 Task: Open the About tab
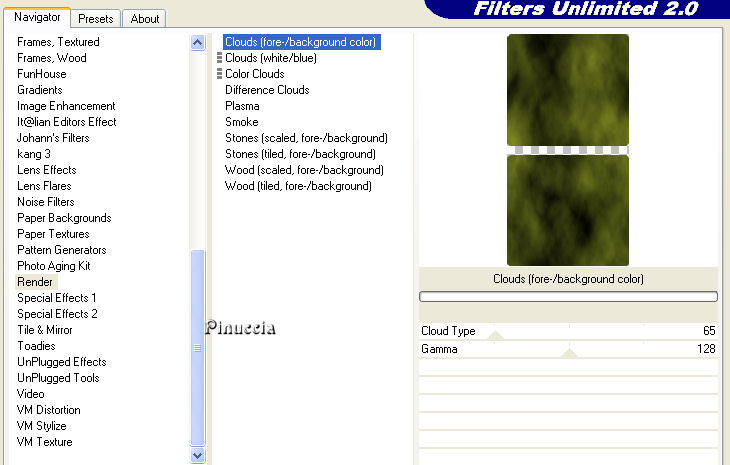144,19
